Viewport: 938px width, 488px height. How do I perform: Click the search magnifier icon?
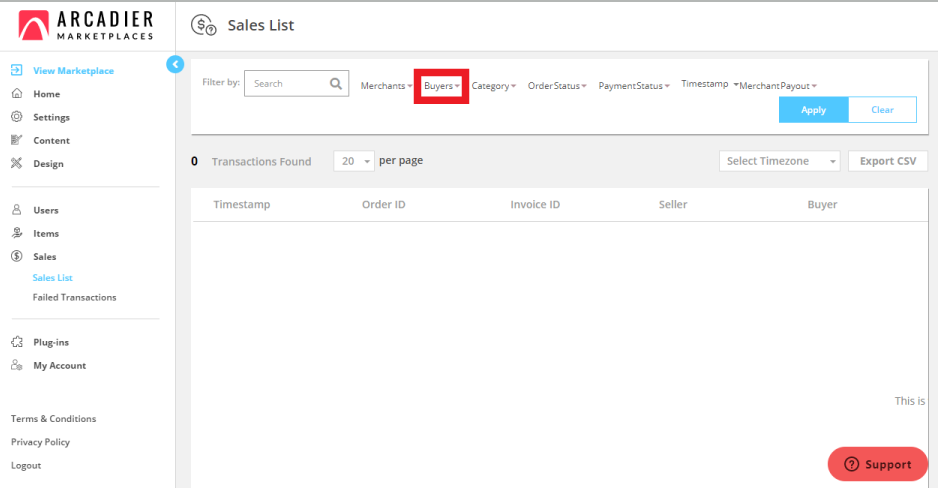click(336, 84)
